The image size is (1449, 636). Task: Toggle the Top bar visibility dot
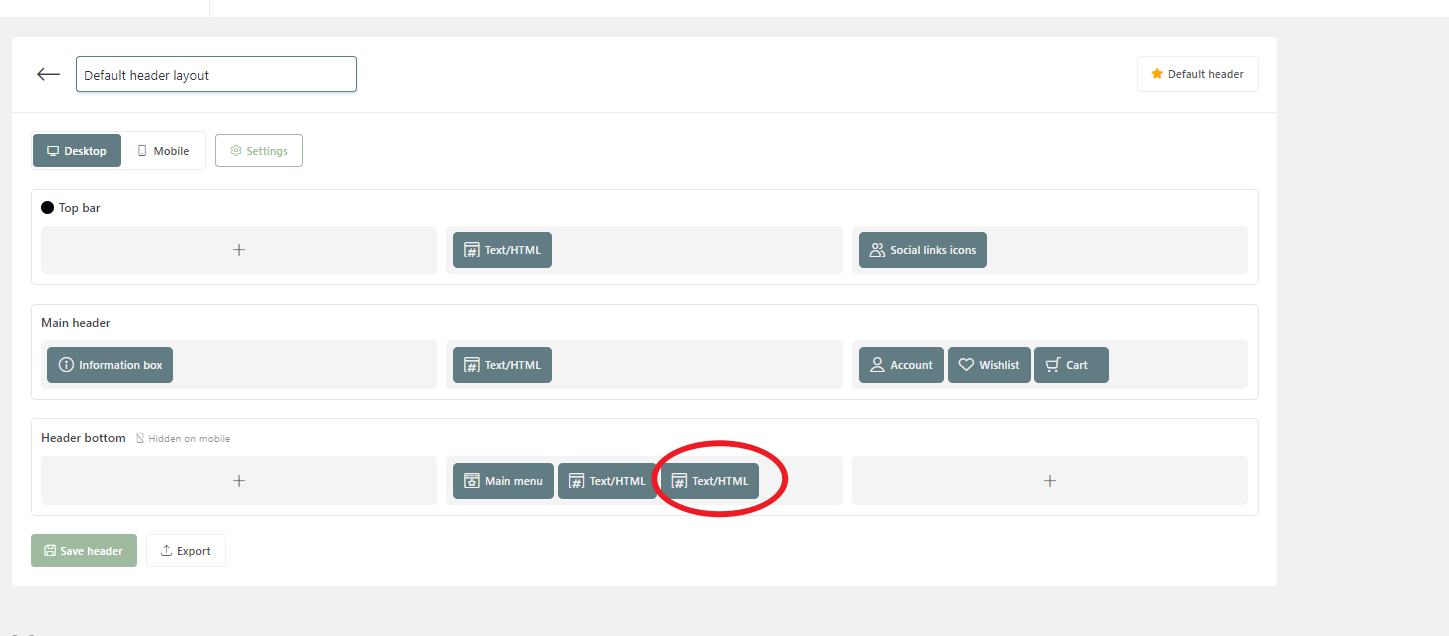46,206
